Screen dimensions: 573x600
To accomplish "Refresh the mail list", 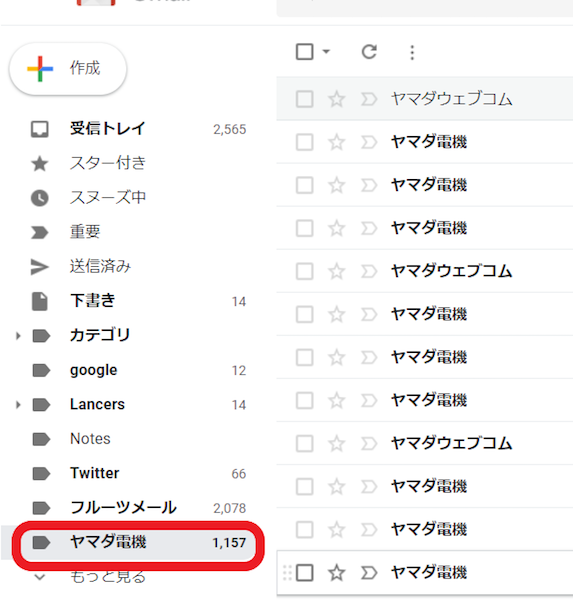I will 369,52.
